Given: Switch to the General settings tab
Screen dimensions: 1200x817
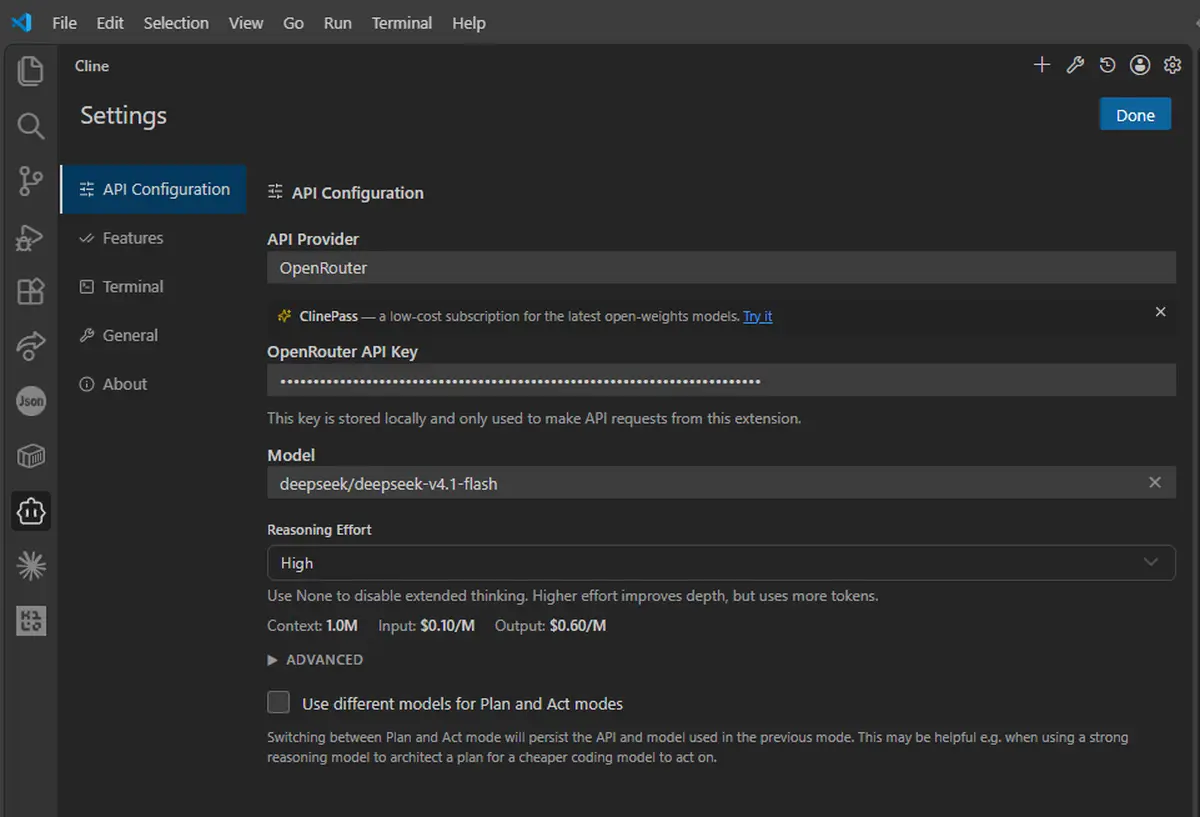Looking at the screenshot, I should 154,335.
